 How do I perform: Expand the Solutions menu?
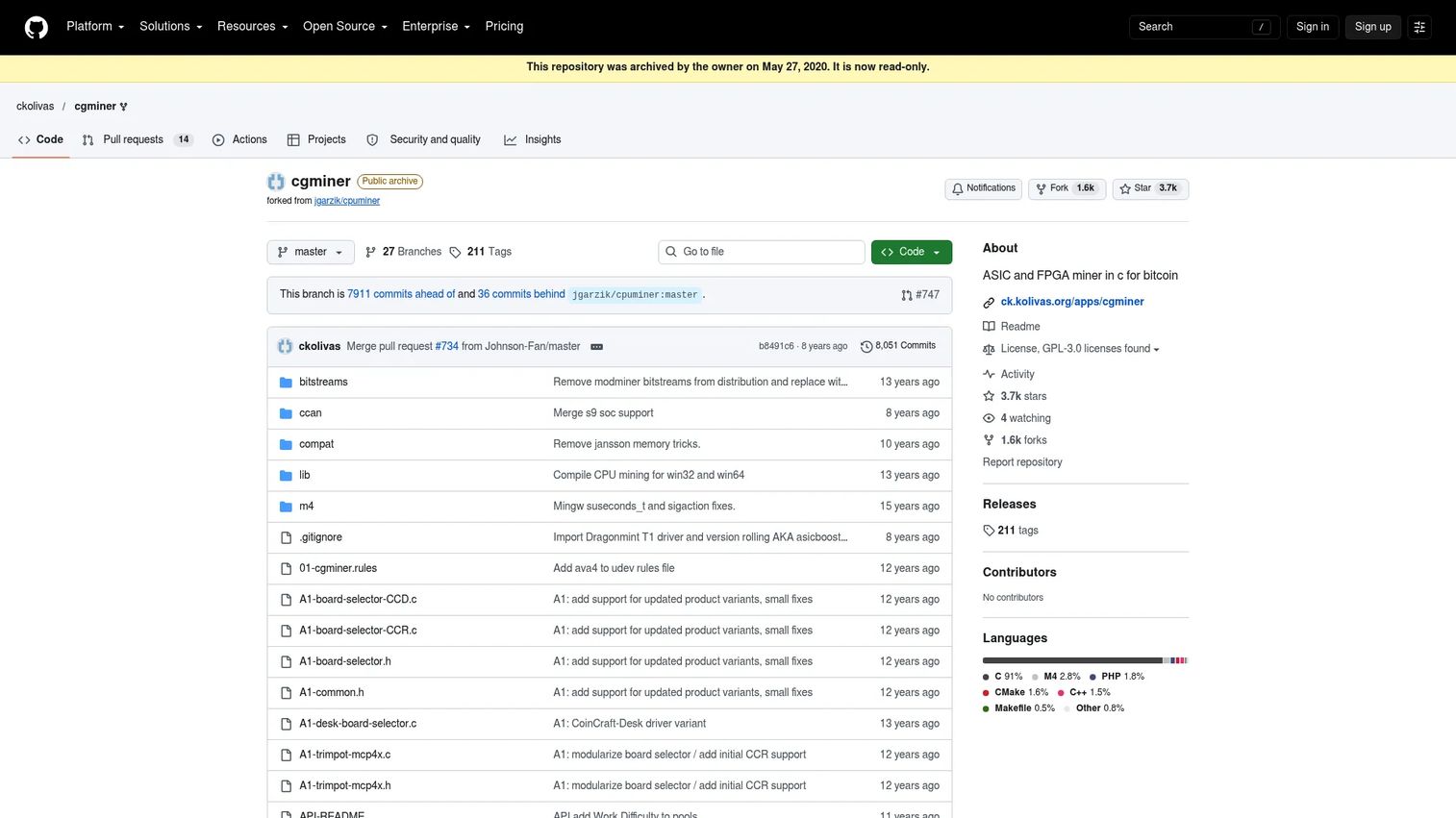click(171, 27)
